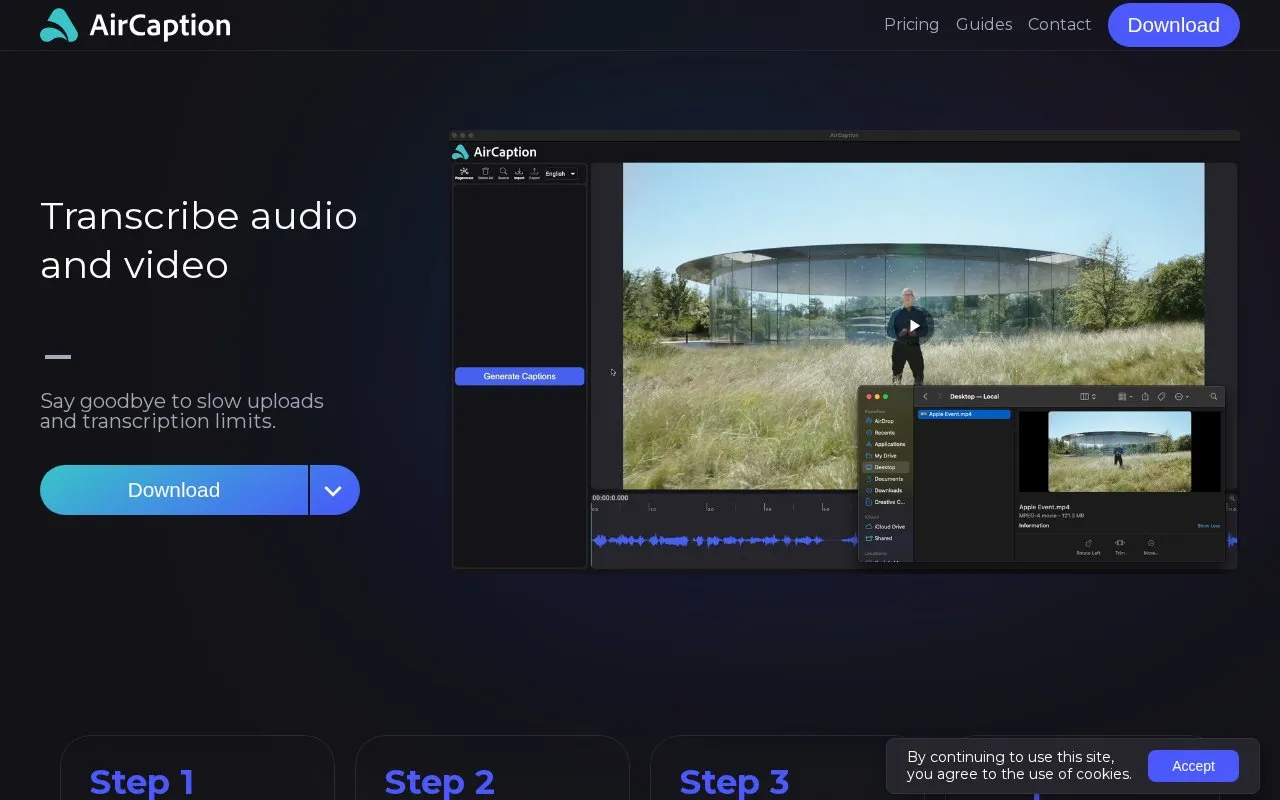Click the Finder share icon
The height and width of the screenshot is (800, 1280).
tap(1145, 397)
